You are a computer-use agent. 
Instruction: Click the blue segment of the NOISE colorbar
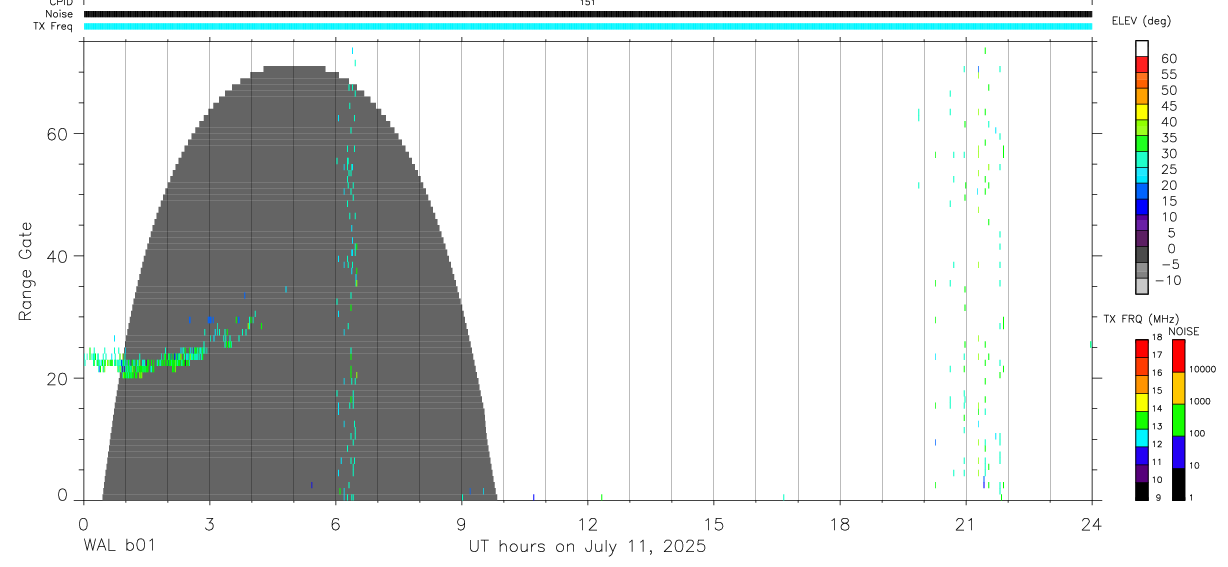pyautogui.click(x=1179, y=452)
